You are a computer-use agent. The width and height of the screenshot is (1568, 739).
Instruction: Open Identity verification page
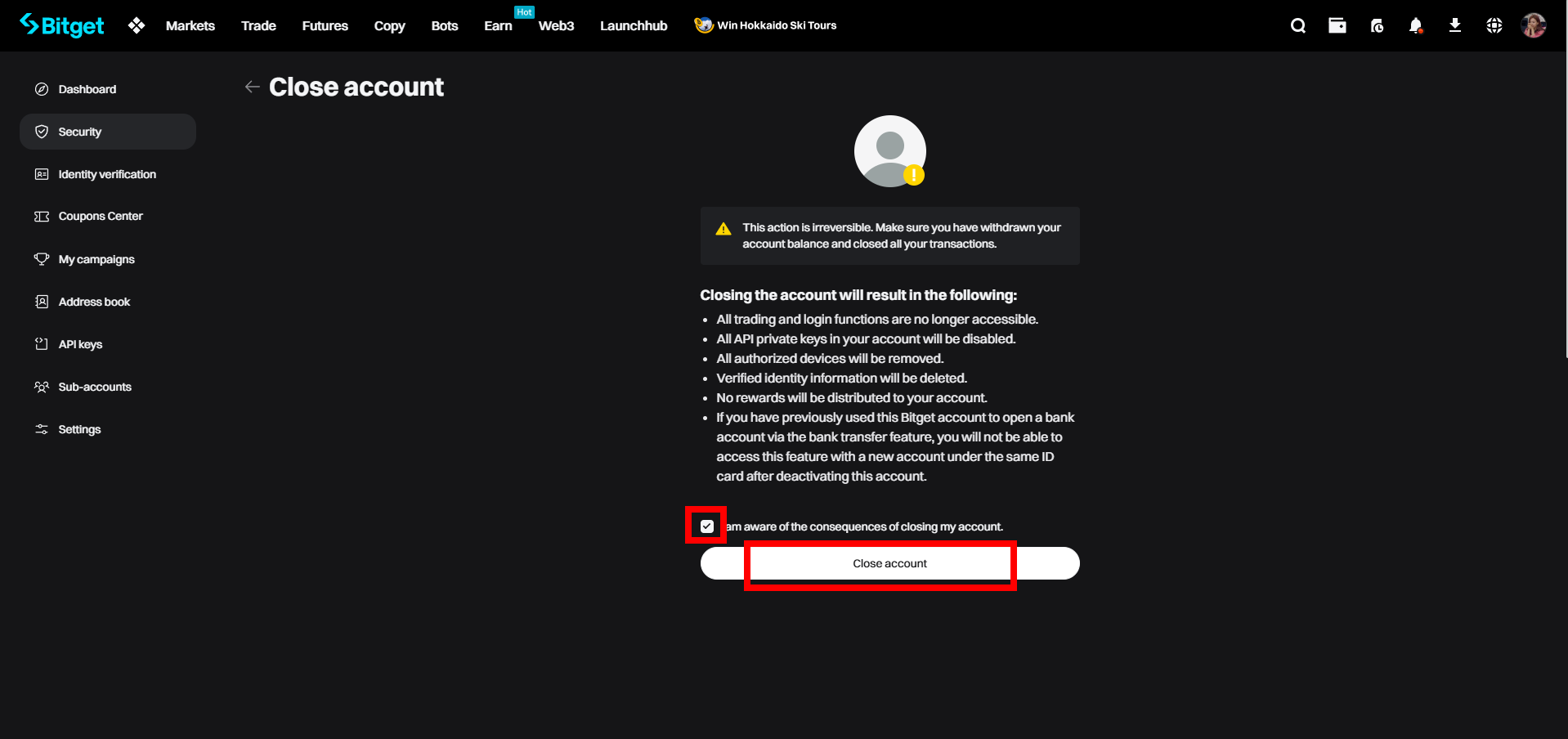(x=108, y=174)
